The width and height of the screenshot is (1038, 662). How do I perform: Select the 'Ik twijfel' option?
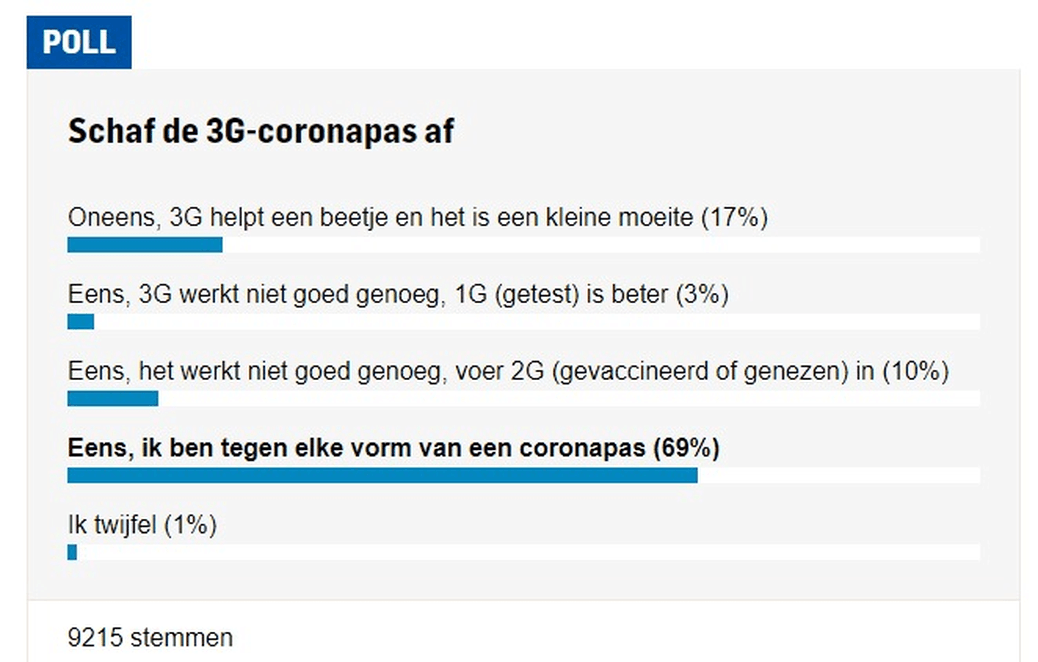click(115, 525)
